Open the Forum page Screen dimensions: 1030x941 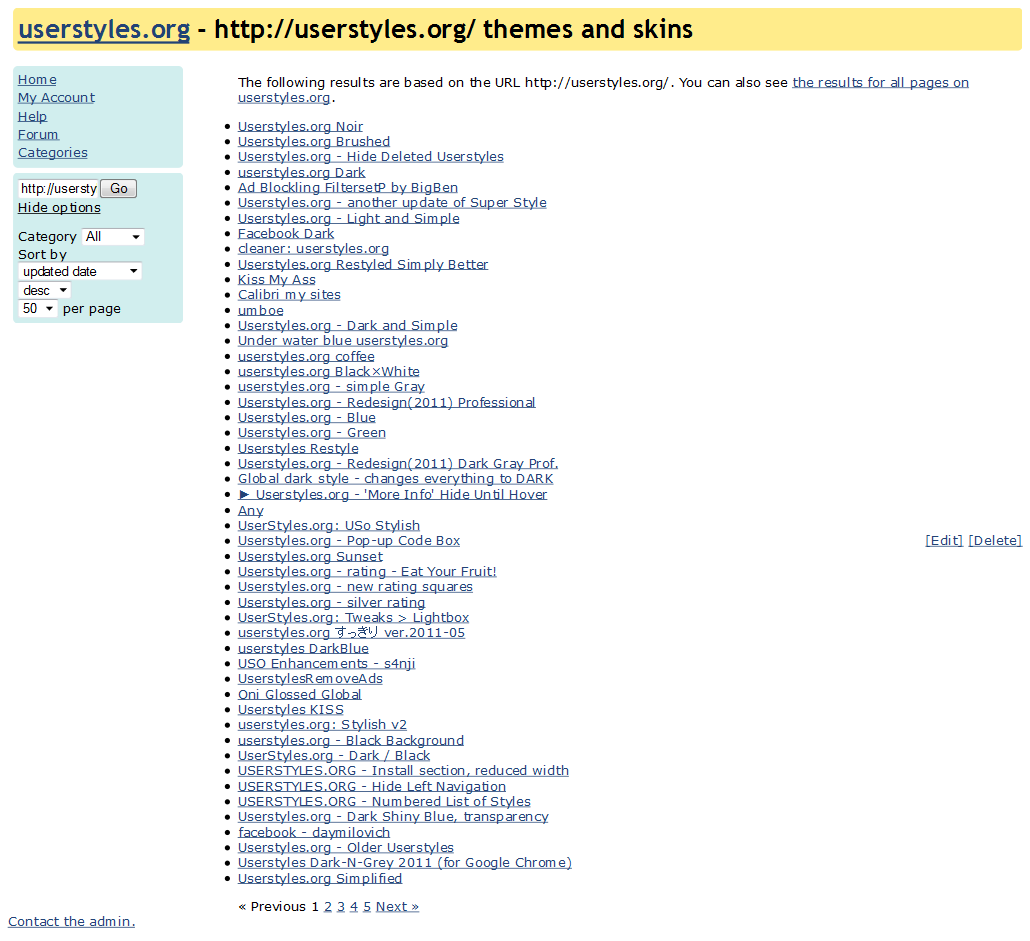[x=37, y=134]
